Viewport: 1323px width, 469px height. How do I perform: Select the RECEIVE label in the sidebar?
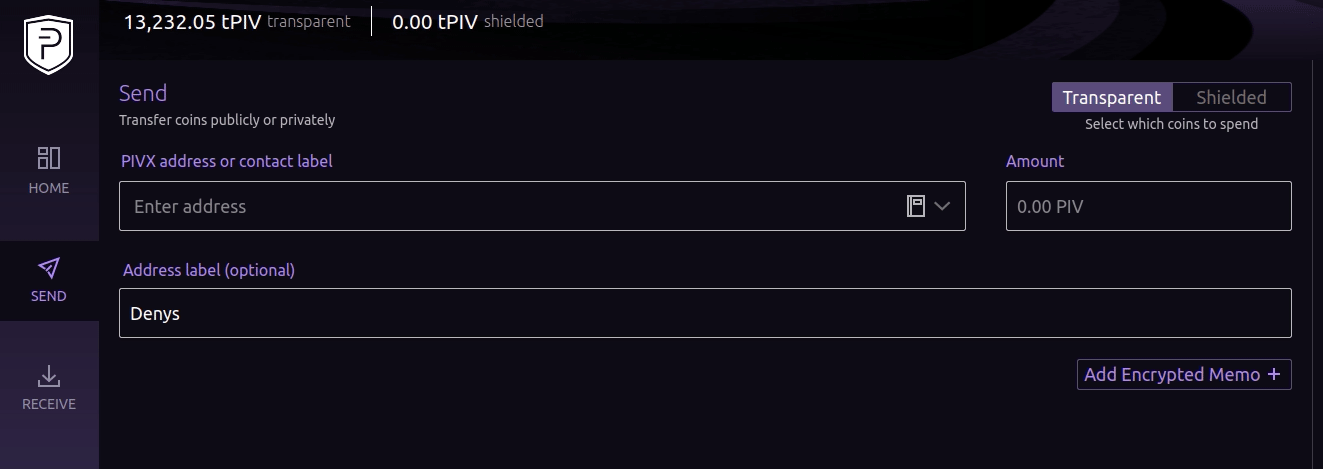click(49, 404)
